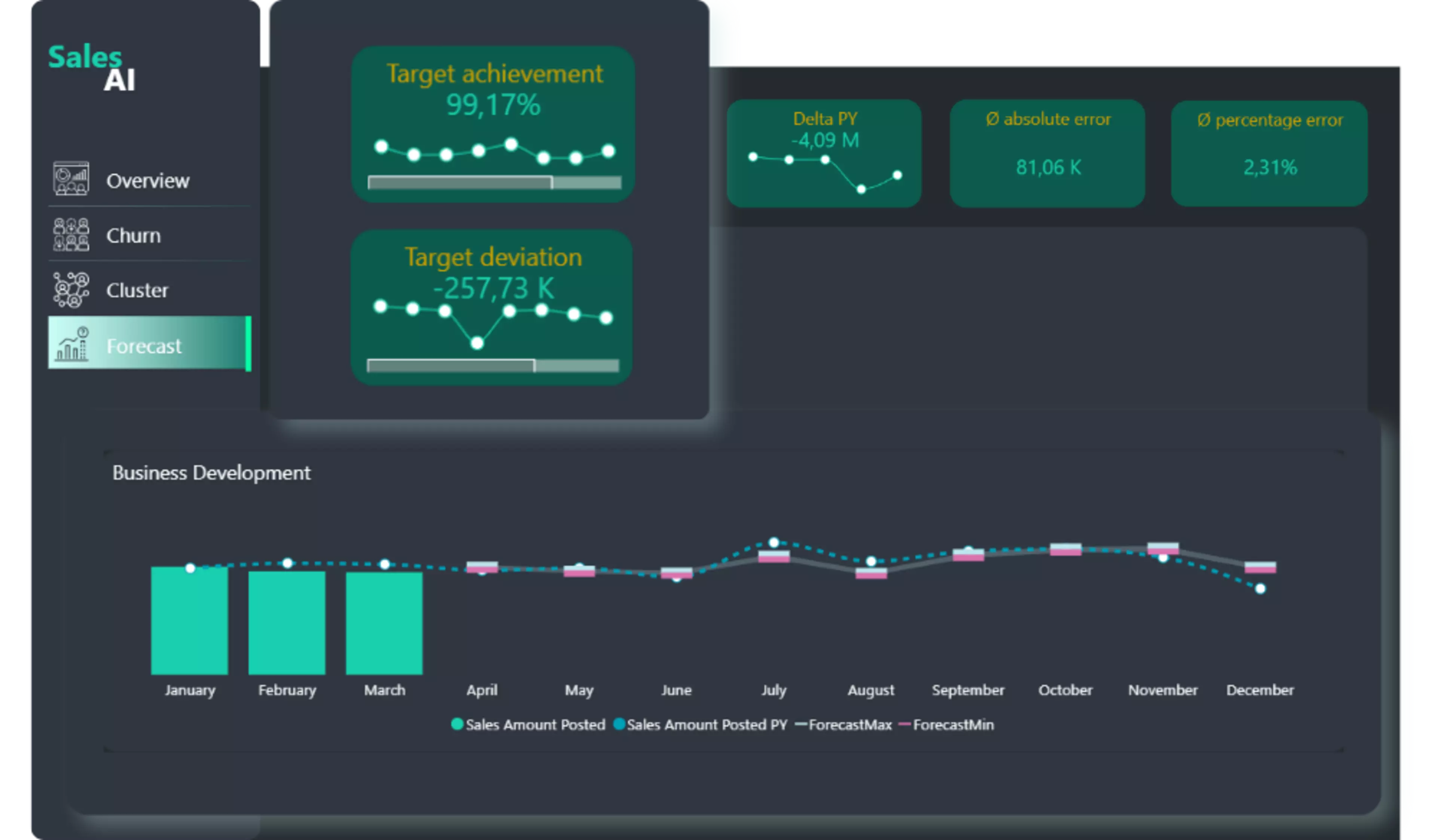
Task: Open the Target achievement card
Action: 493,124
